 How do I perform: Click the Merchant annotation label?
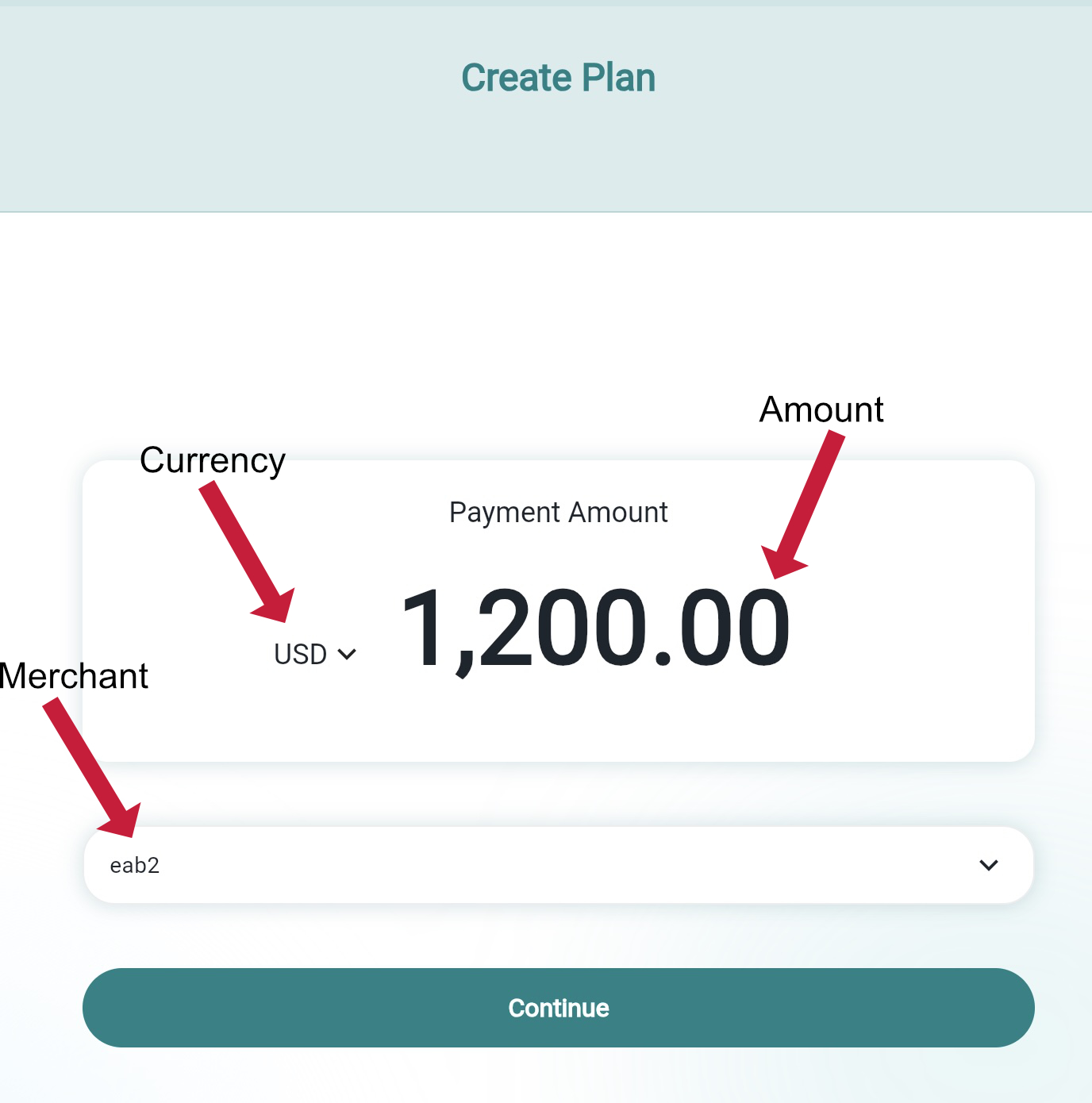(x=75, y=676)
